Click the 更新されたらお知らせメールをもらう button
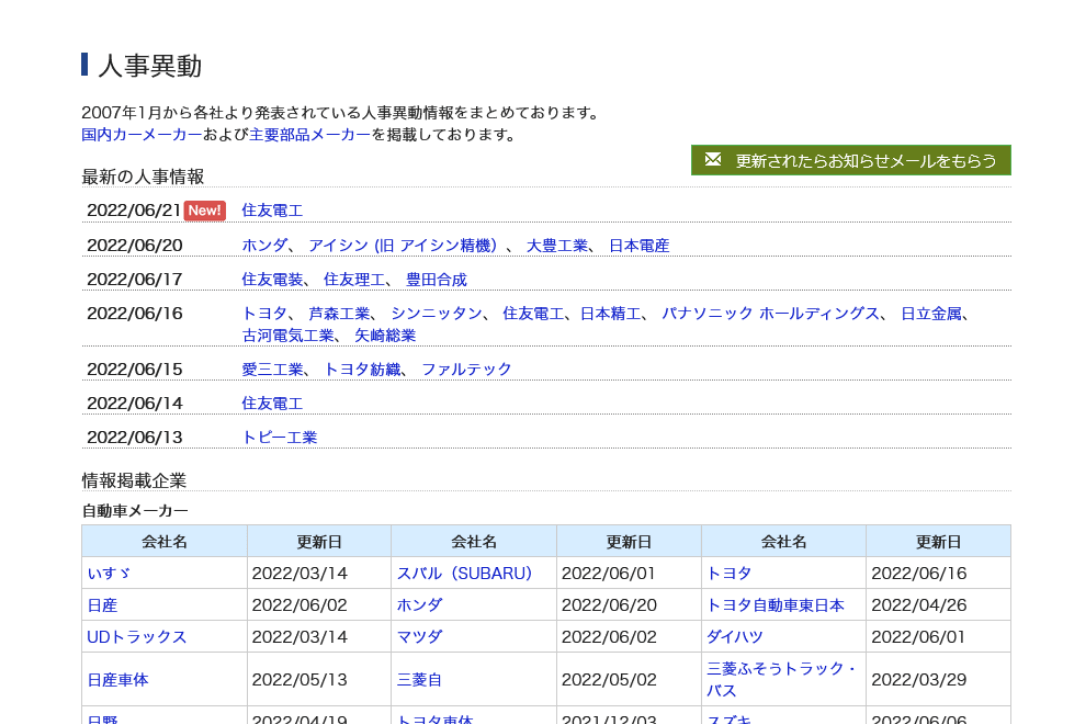 [851, 160]
